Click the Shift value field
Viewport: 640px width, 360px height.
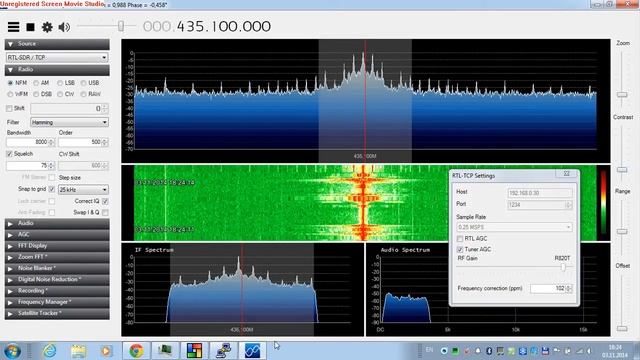coord(69,109)
